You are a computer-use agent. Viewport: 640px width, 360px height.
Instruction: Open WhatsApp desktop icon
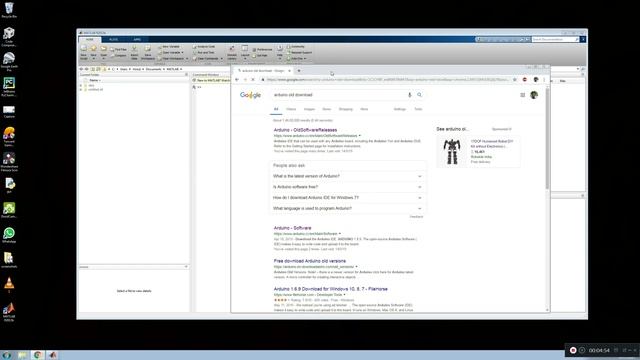tap(9, 235)
